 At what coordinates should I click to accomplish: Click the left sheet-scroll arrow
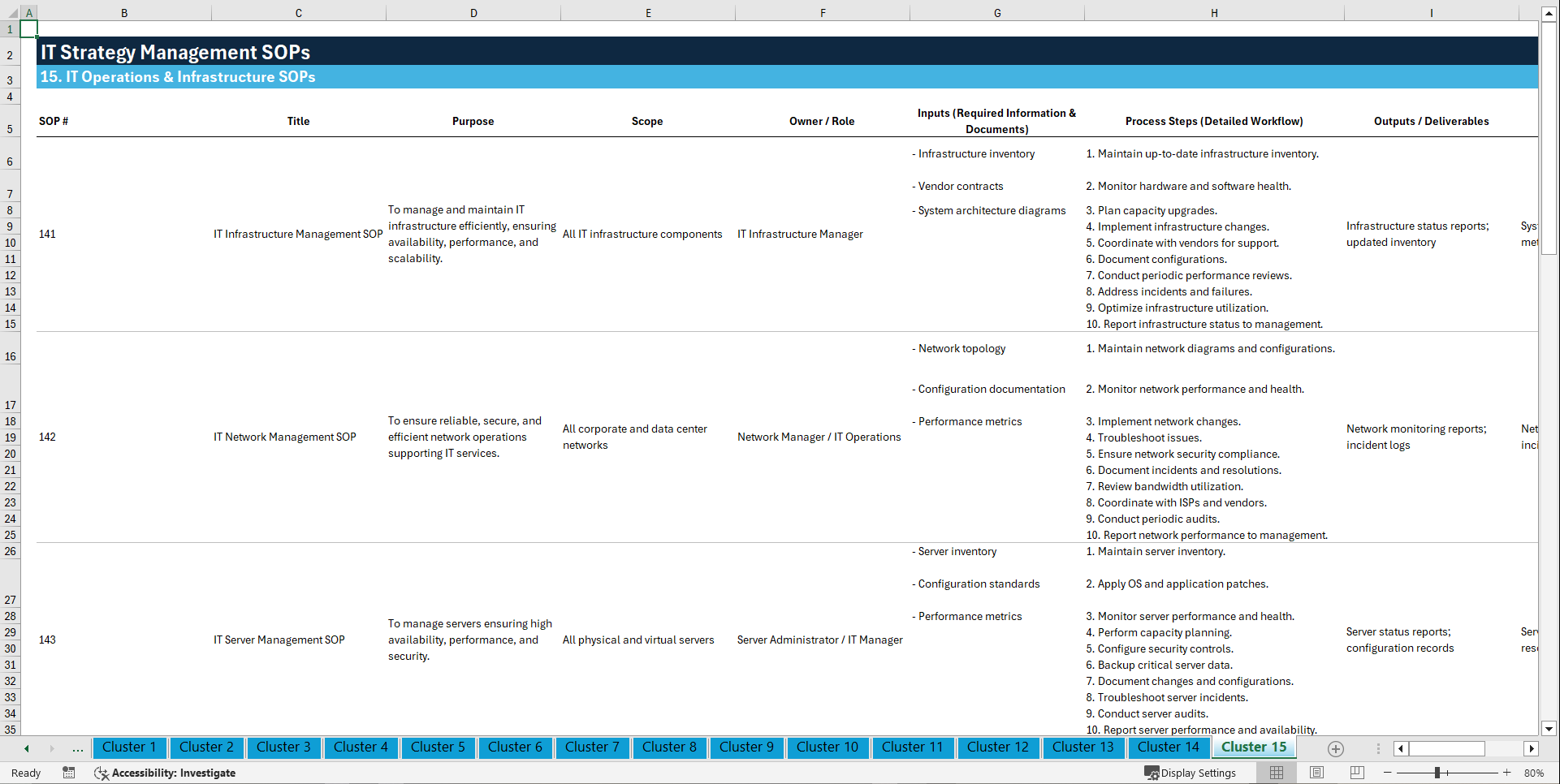27,748
